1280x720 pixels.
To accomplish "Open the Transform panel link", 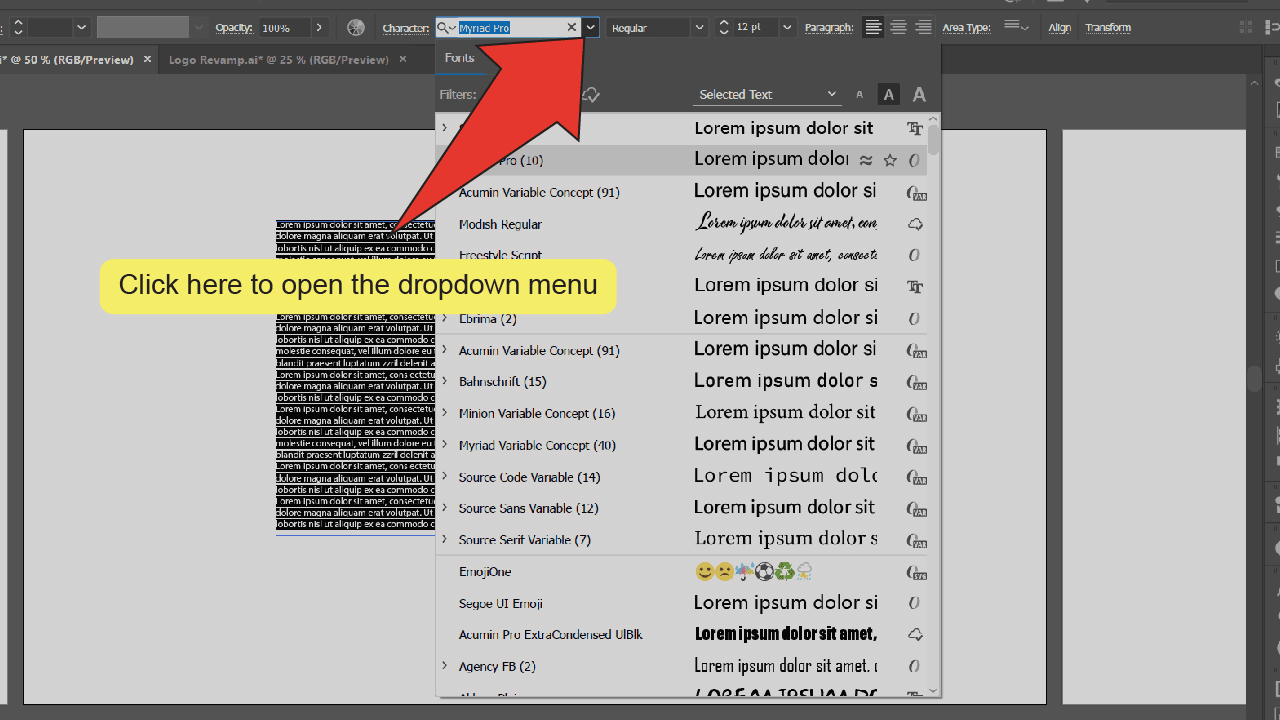I will (1108, 28).
